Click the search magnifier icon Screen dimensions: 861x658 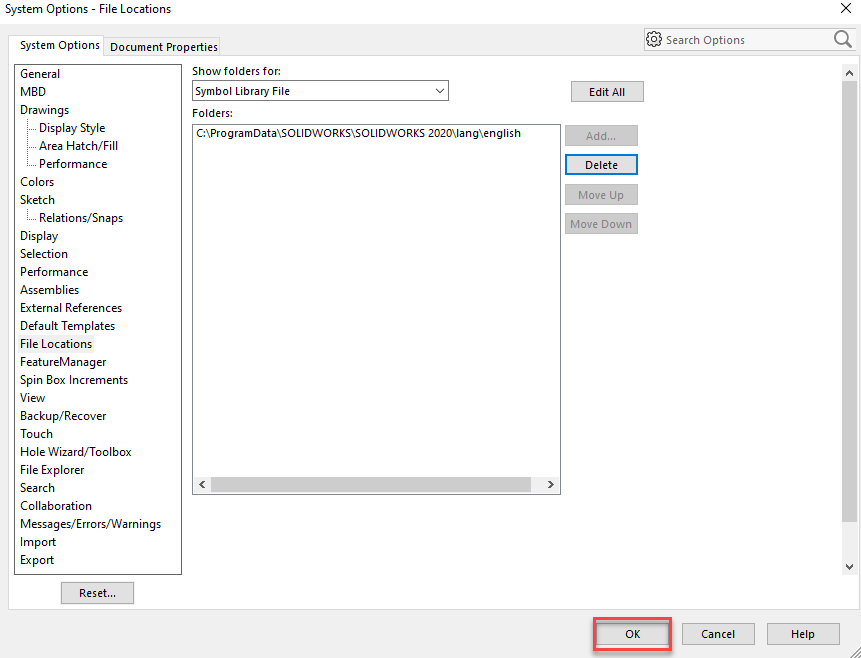click(x=842, y=39)
